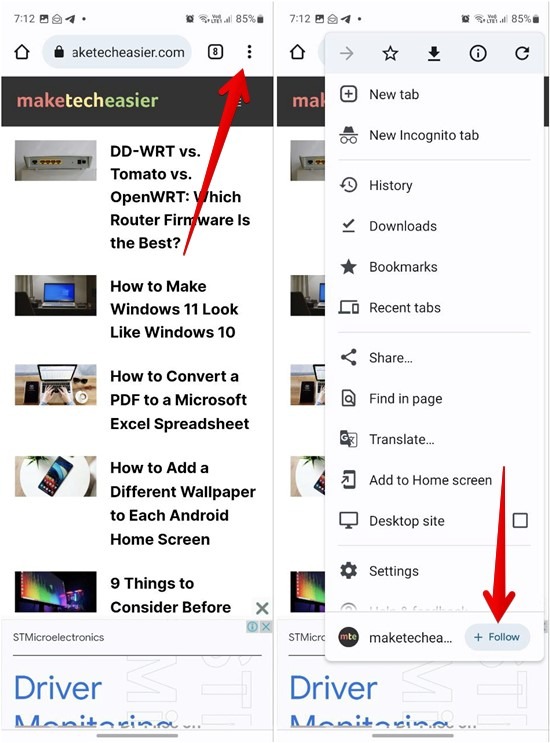Tap the Share icon
Image resolution: width=550 pixels, height=743 pixels.
click(349, 357)
